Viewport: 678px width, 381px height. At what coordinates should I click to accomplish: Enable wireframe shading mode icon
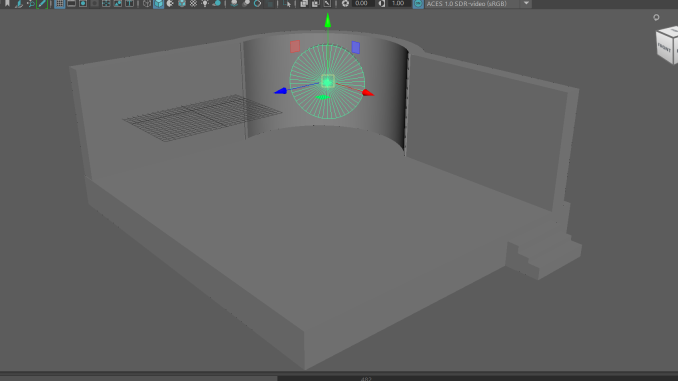[x=147, y=3]
